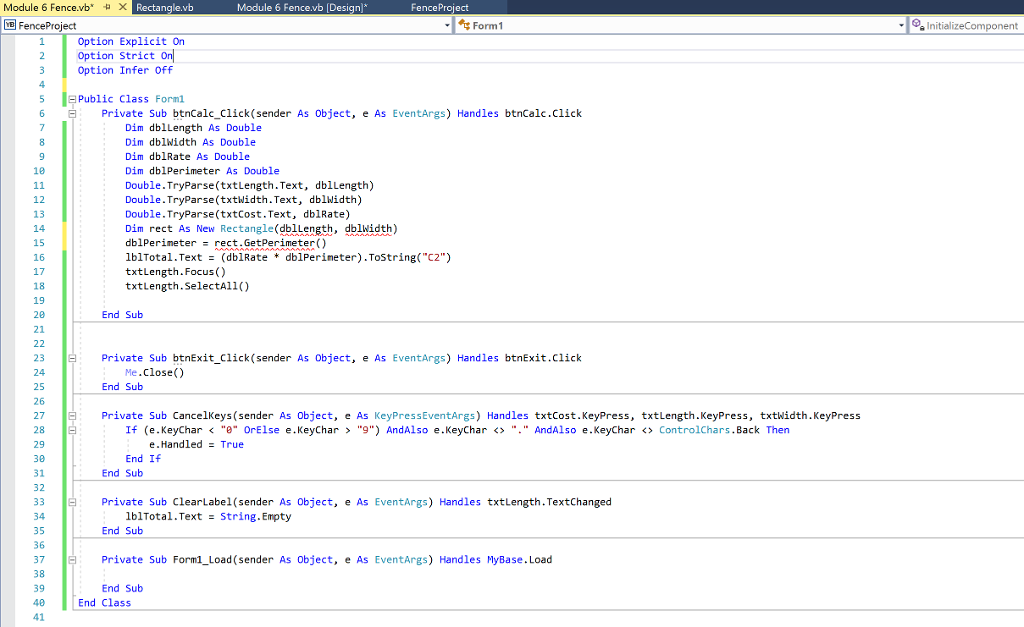Collapse the btnCalc_Click sub

tap(72, 114)
